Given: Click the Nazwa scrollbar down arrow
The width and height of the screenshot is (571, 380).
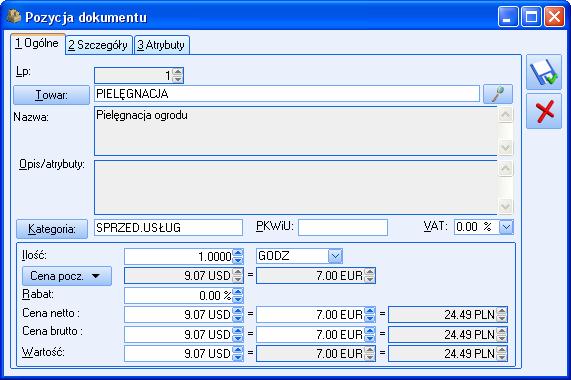Looking at the screenshot, I should tap(505, 148).
